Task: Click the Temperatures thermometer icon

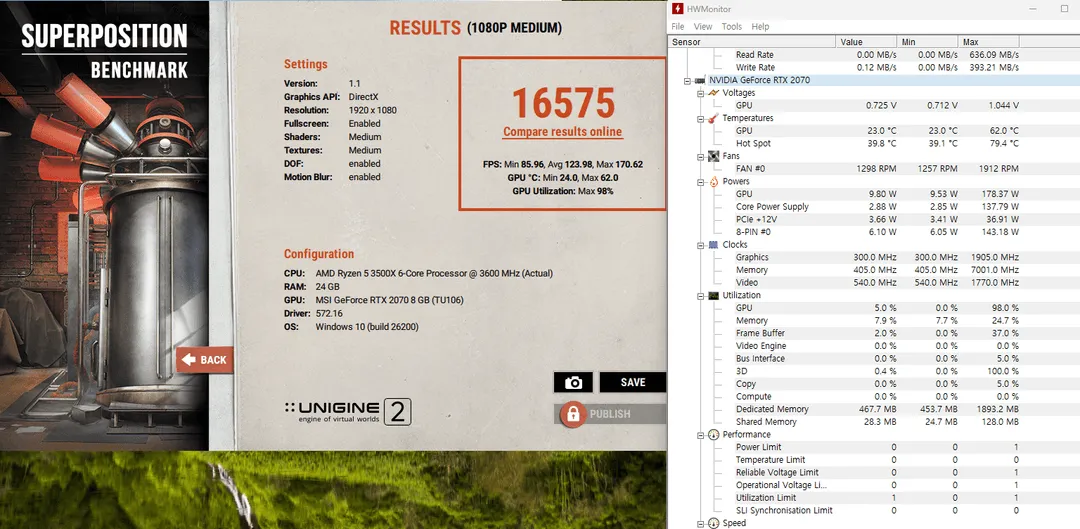Action: coord(714,118)
